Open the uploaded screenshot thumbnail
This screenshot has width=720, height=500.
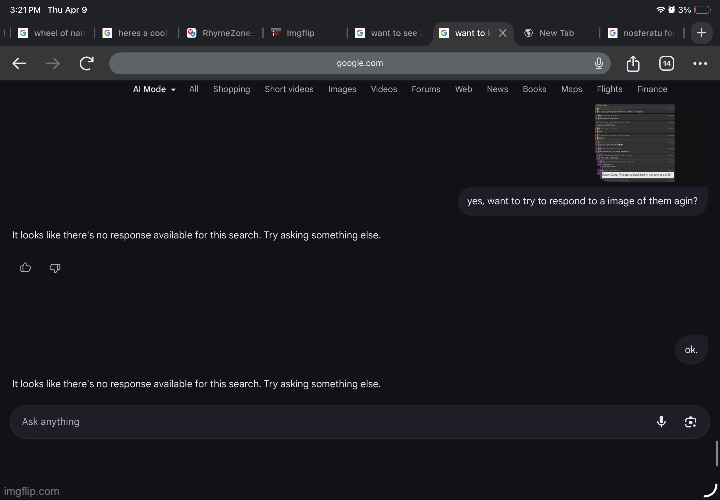tap(635, 142)
